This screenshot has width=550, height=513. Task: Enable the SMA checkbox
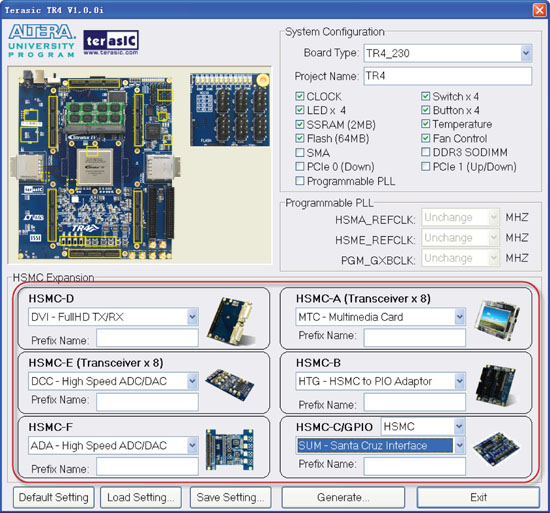(300, 153)
